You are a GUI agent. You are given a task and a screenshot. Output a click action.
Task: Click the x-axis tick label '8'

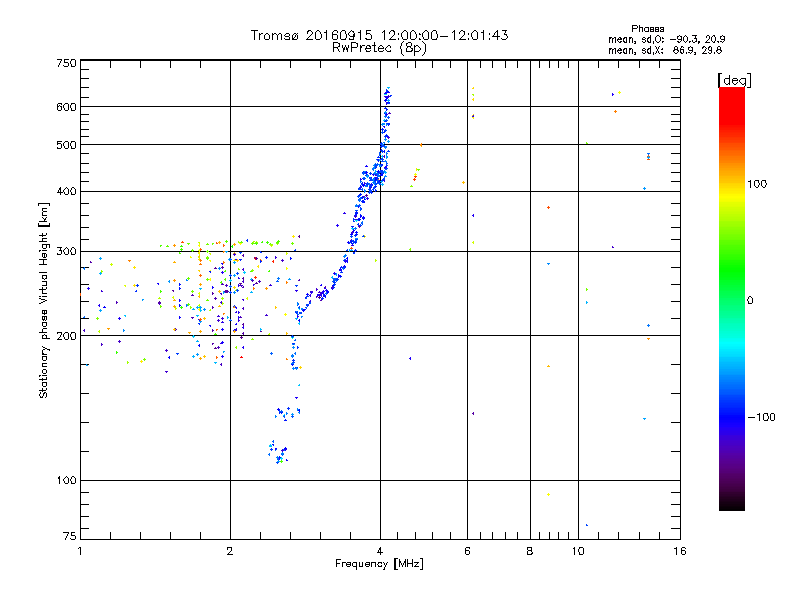(x=530, y=551)
